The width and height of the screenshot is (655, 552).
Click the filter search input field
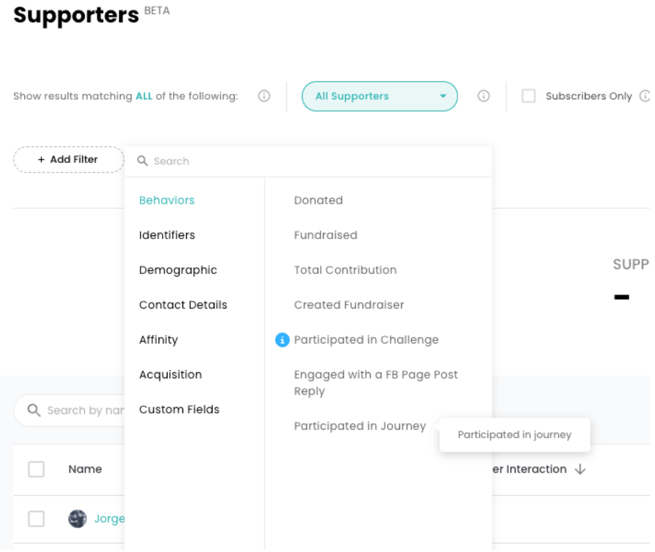310,161
